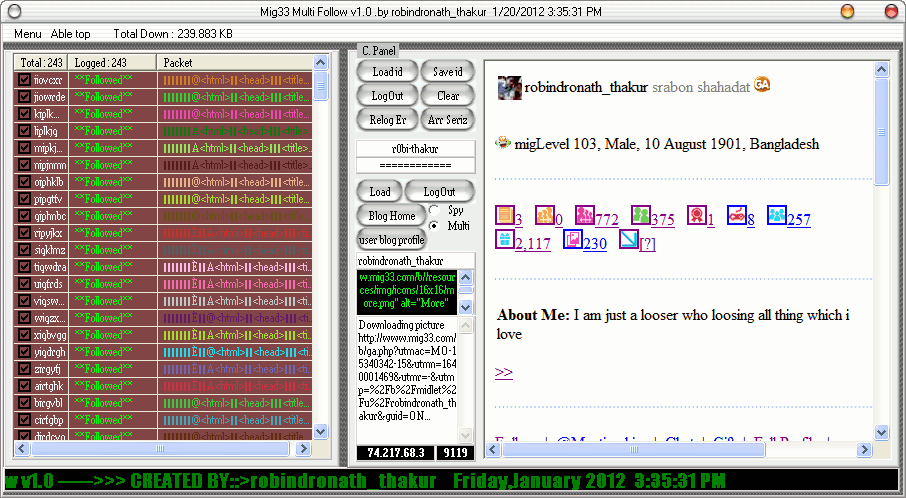906x498 pixels.
Task: Click up arrow of green source code box
Action: [466, 277]
